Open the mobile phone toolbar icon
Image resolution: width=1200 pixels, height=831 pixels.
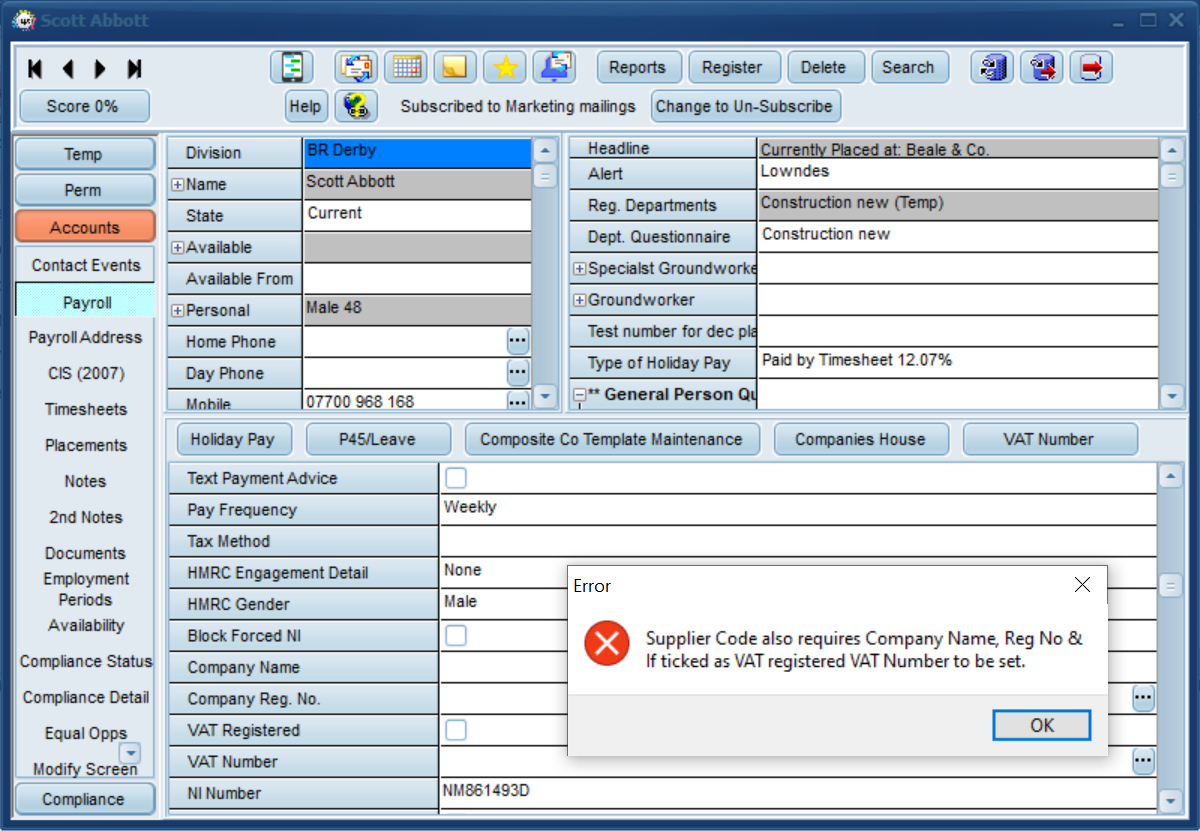tap(291, 67)
